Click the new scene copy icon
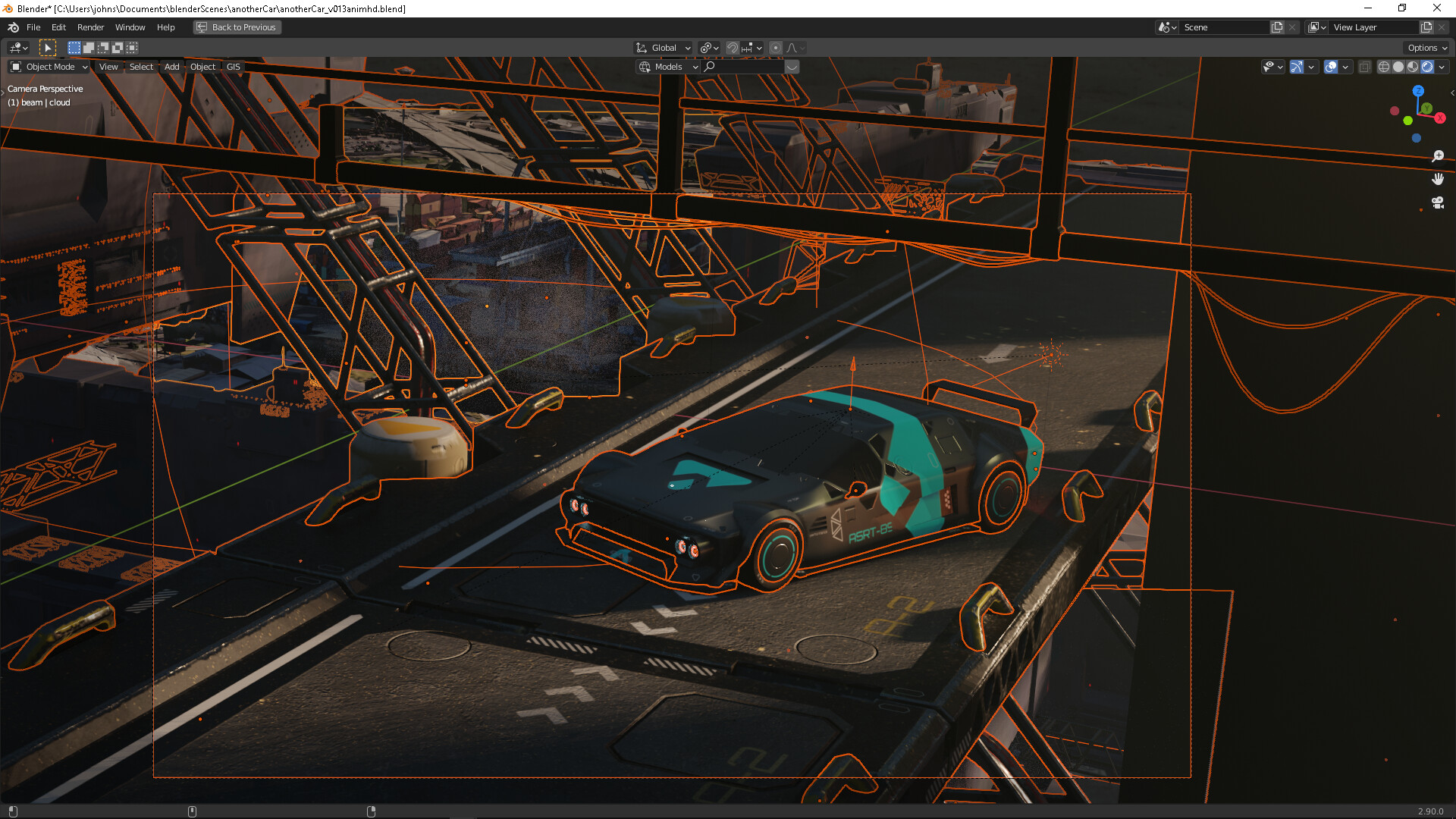This screenshot has width=1456, height=819. pos(1277,27)
